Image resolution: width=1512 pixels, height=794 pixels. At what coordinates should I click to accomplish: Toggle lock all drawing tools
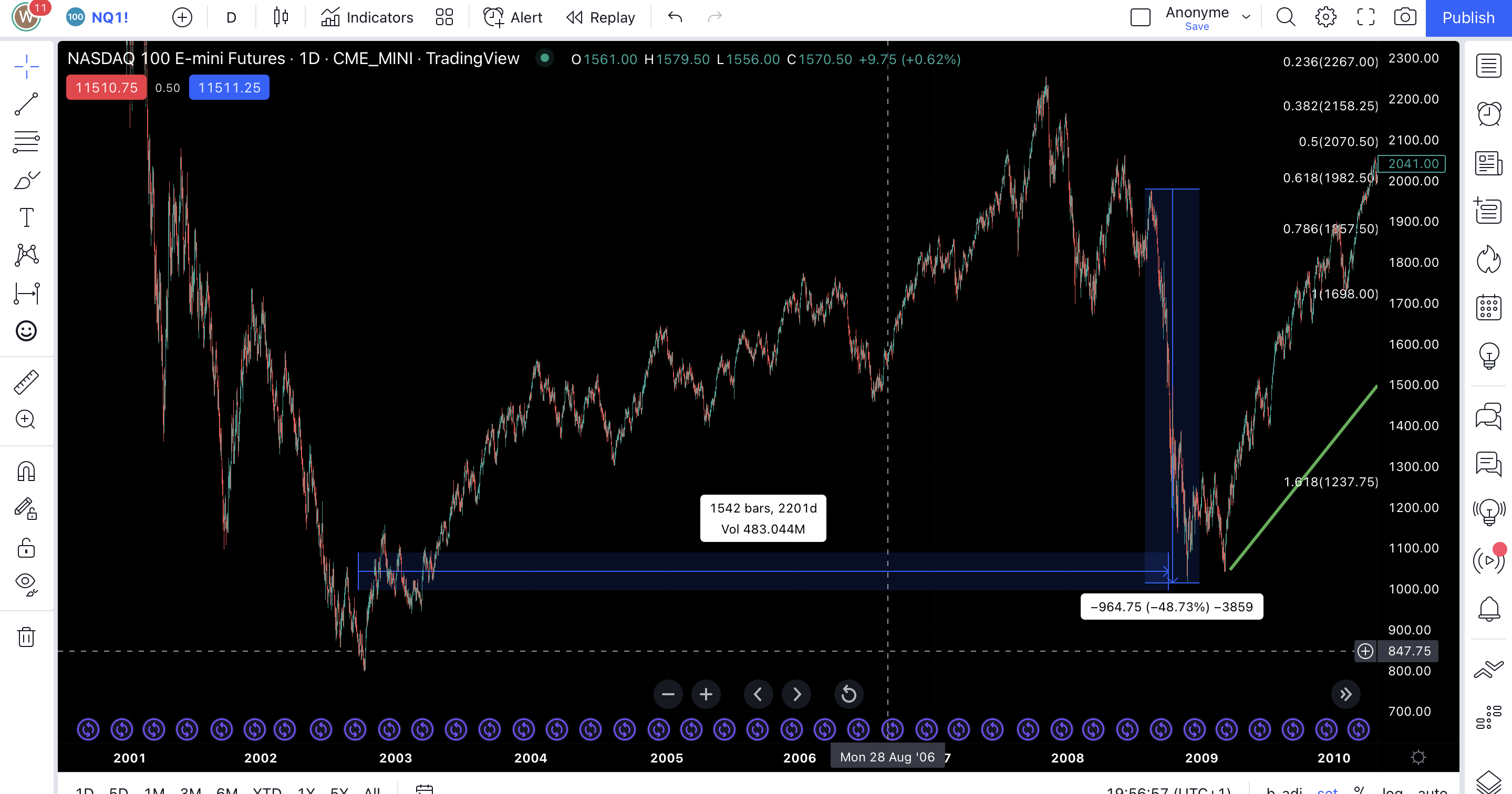click(x=26, y=548)
